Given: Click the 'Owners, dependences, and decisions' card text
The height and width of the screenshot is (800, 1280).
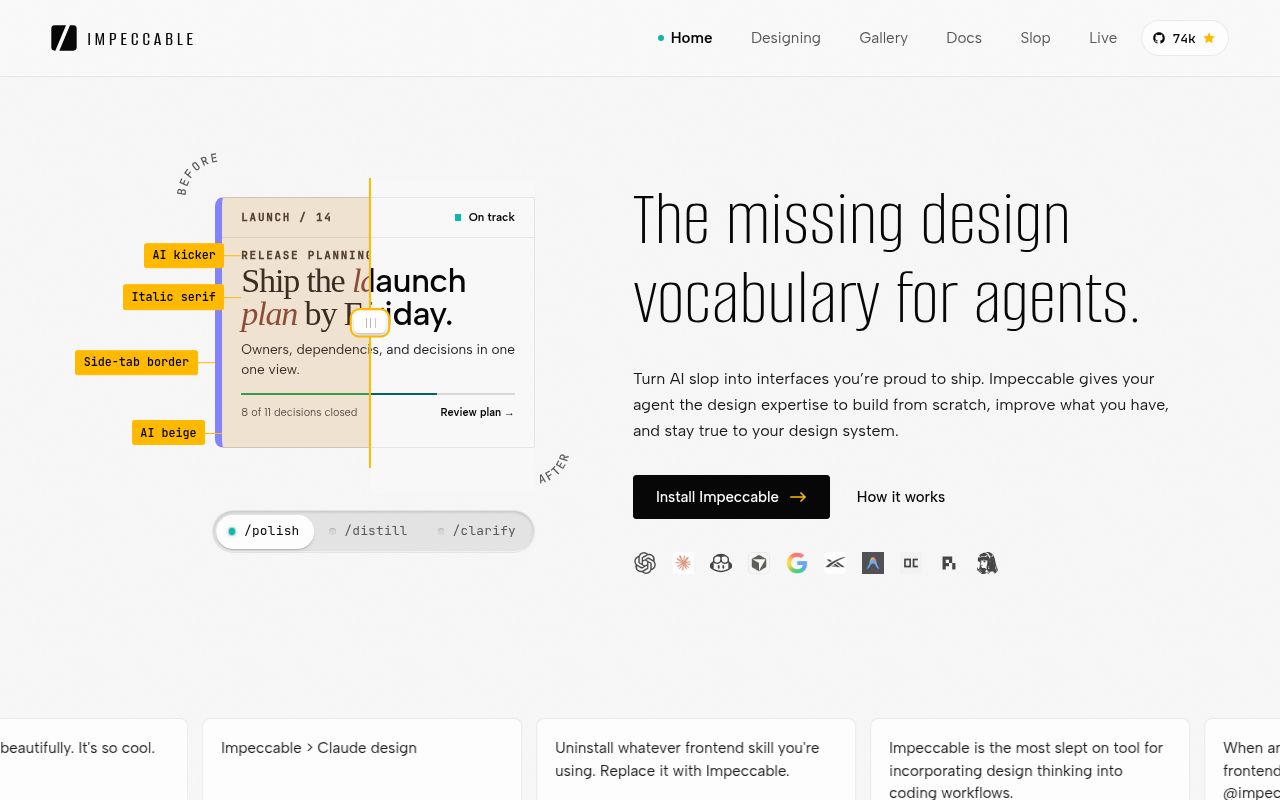Looking at the screenshot, I should click(x=378, y=359).
